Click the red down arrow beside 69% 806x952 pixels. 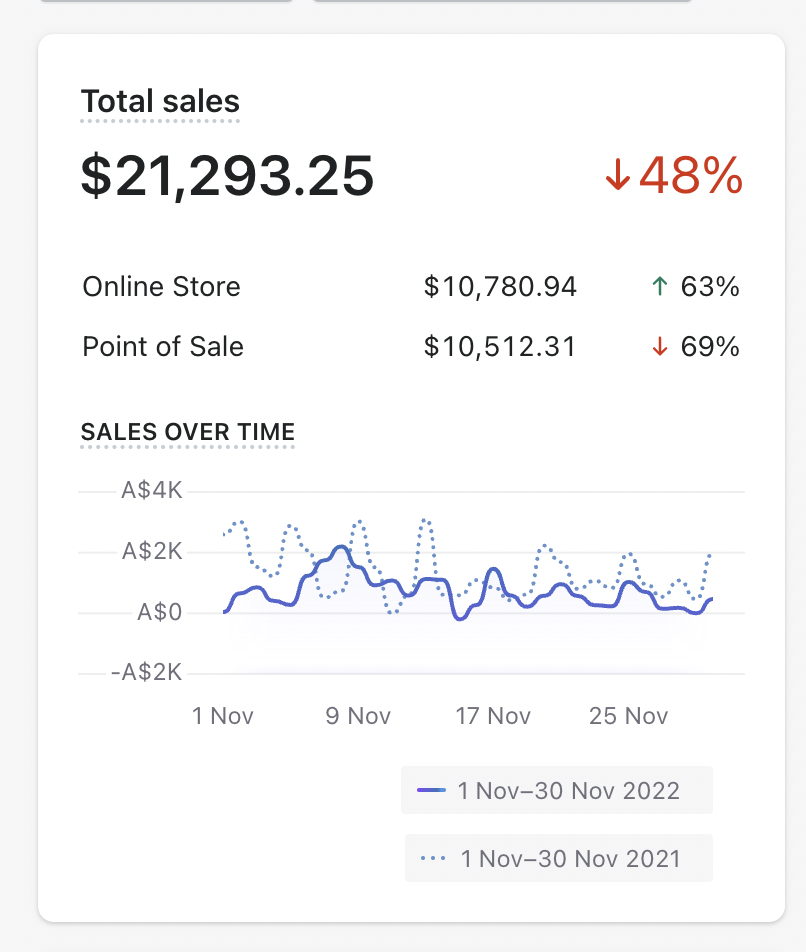point(659,347)
